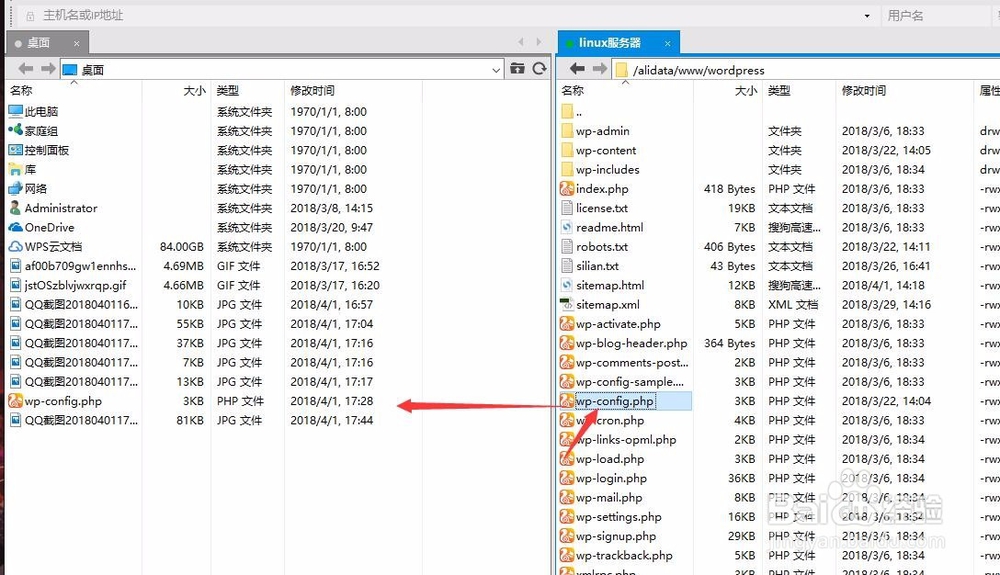
Task: Select wp-config-sample file on the server
Action: tap(629, 382)
